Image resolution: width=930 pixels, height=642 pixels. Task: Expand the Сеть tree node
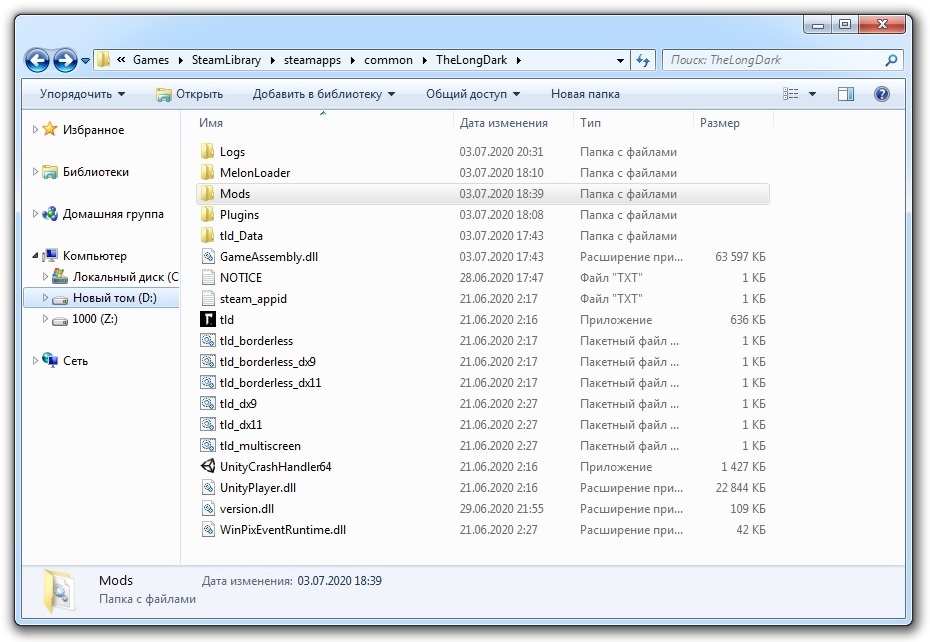35,360
